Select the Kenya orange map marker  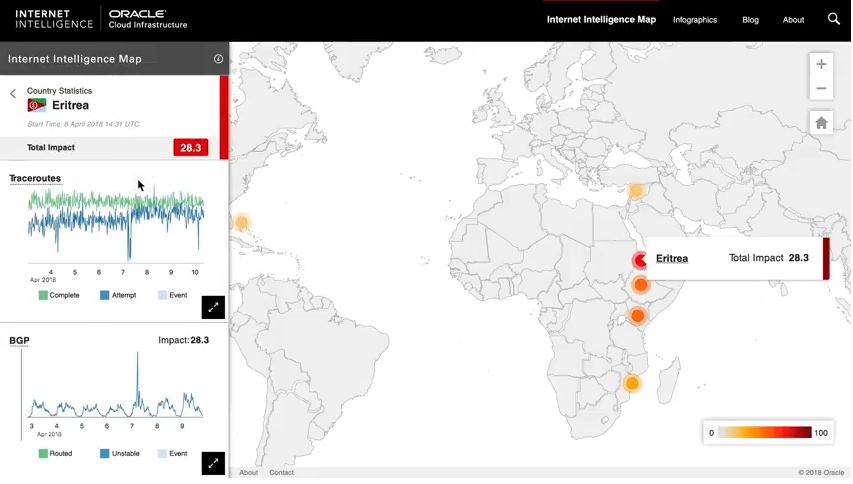click(638, 315)
